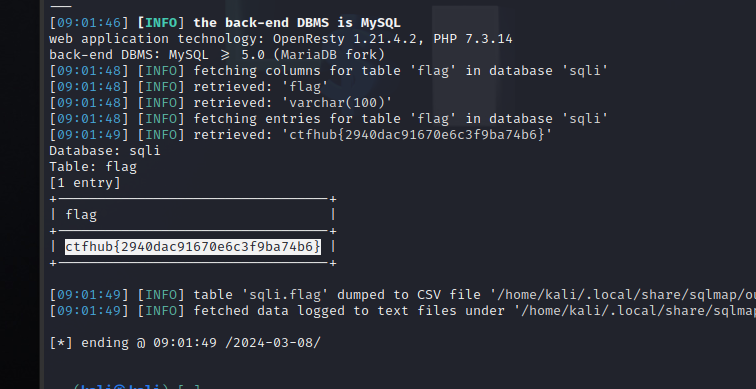
Task: Click the CSV file path after 'dumped to'
Action: coord(623,295)
